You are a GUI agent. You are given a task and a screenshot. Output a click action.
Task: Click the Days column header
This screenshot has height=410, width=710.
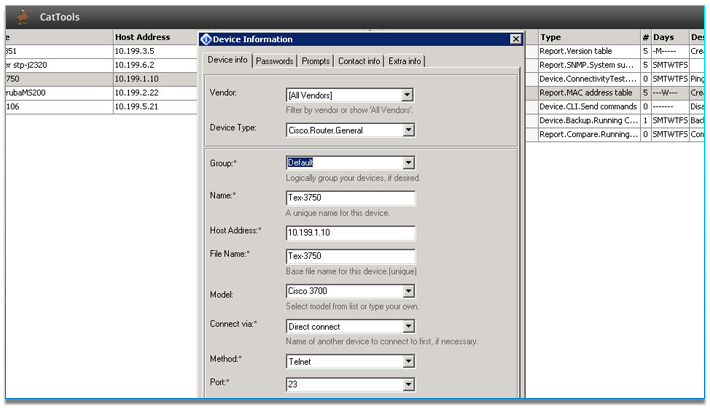click(670, 37)
